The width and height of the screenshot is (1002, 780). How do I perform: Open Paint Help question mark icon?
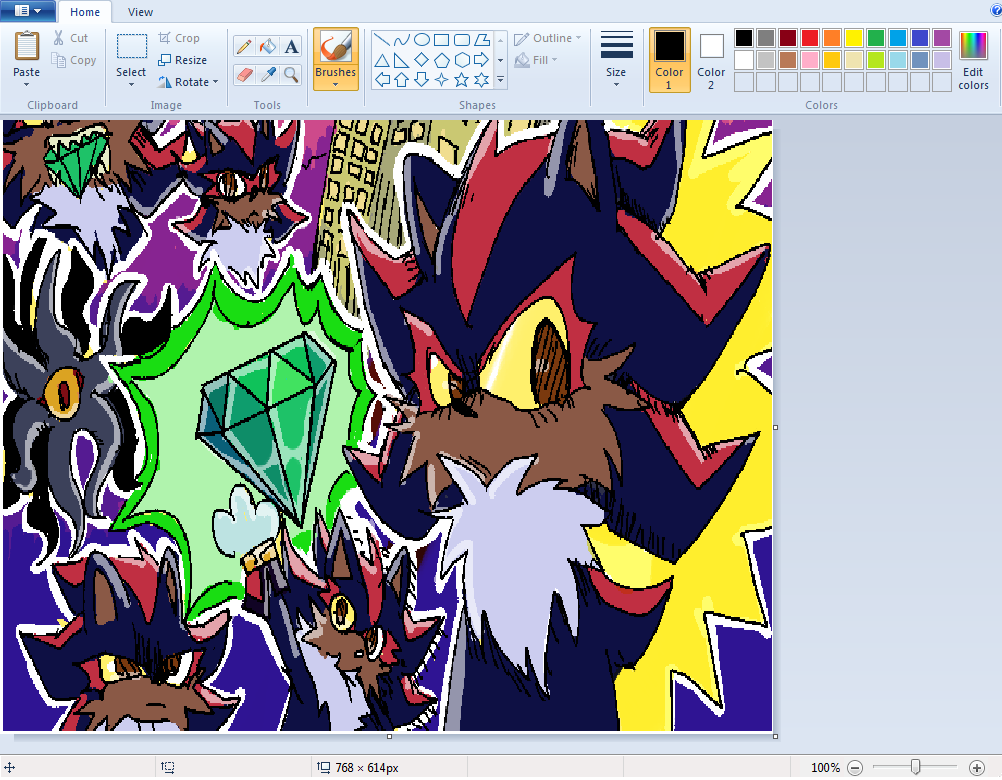coord(996,10)
